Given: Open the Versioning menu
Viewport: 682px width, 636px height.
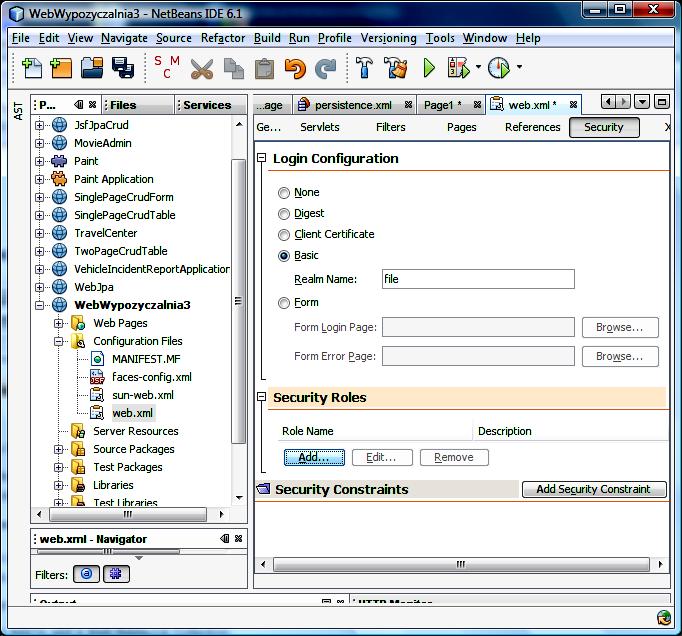Looking at the screenshot, I should click(388, 38).
